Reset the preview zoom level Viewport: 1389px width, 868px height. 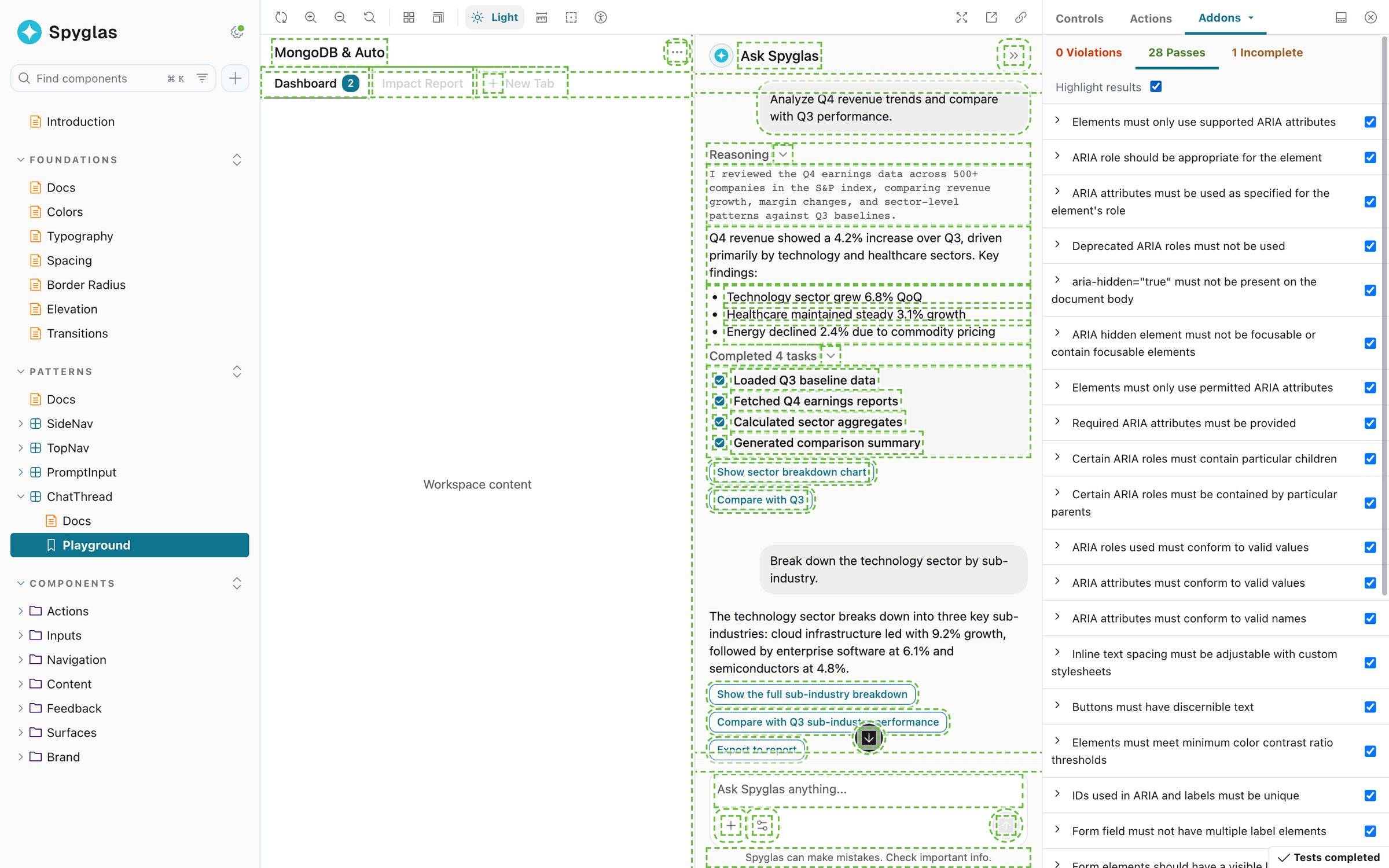370,17
